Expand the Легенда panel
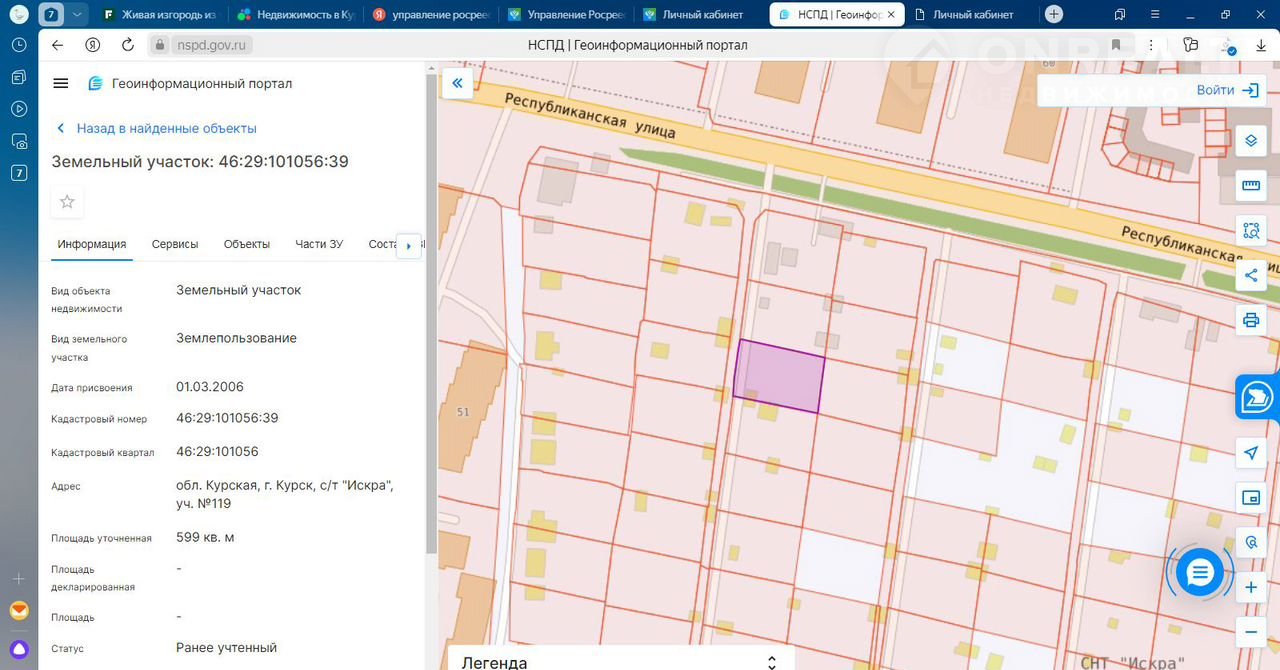The height and width of the screenshot is (670, 1280). click(771, 662)
